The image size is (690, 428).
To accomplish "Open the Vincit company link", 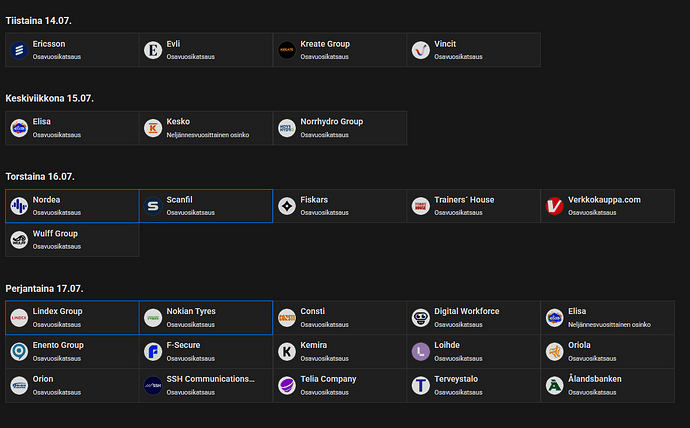I will click(473, 50).
